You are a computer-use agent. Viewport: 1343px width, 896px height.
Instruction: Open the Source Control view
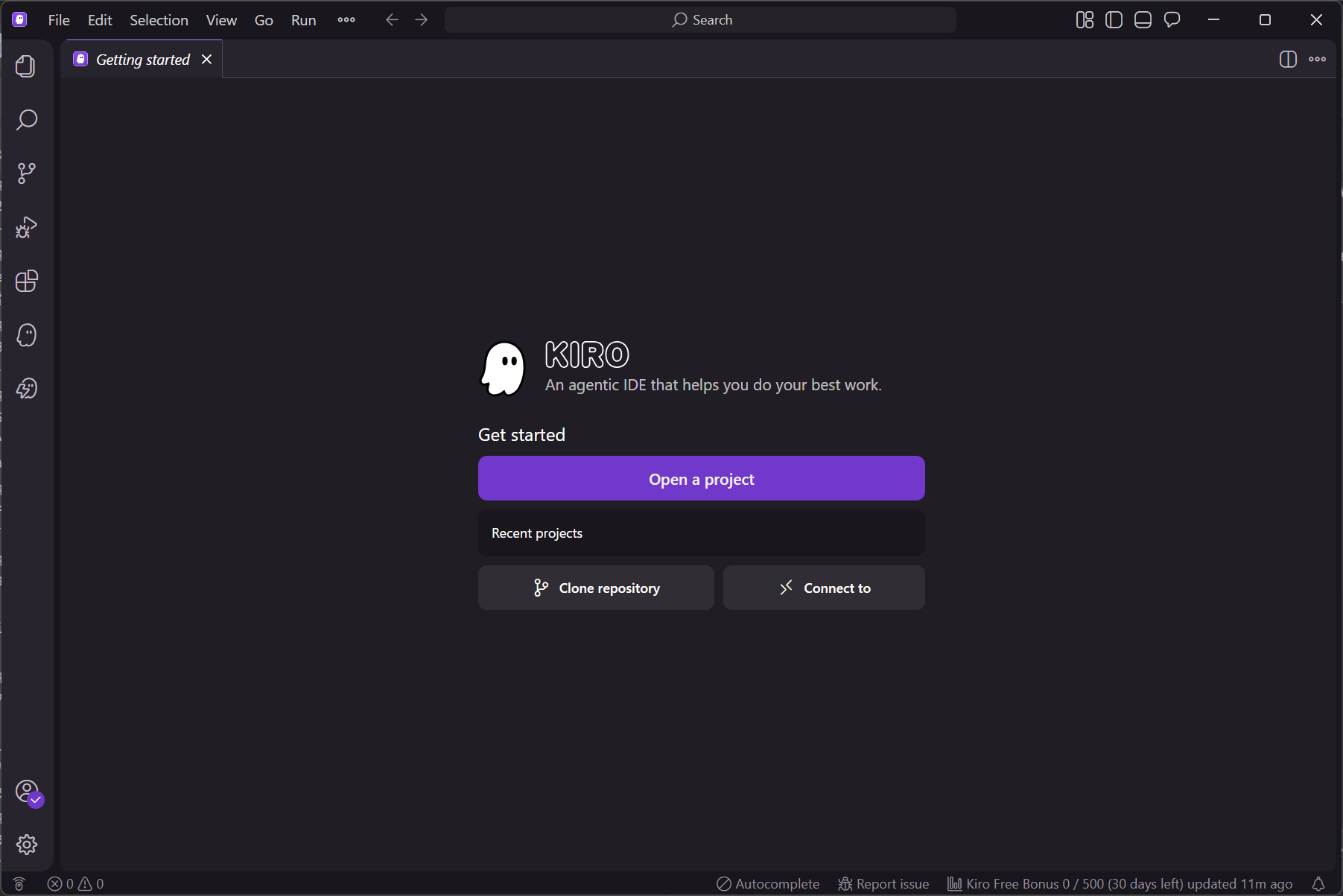26,174
